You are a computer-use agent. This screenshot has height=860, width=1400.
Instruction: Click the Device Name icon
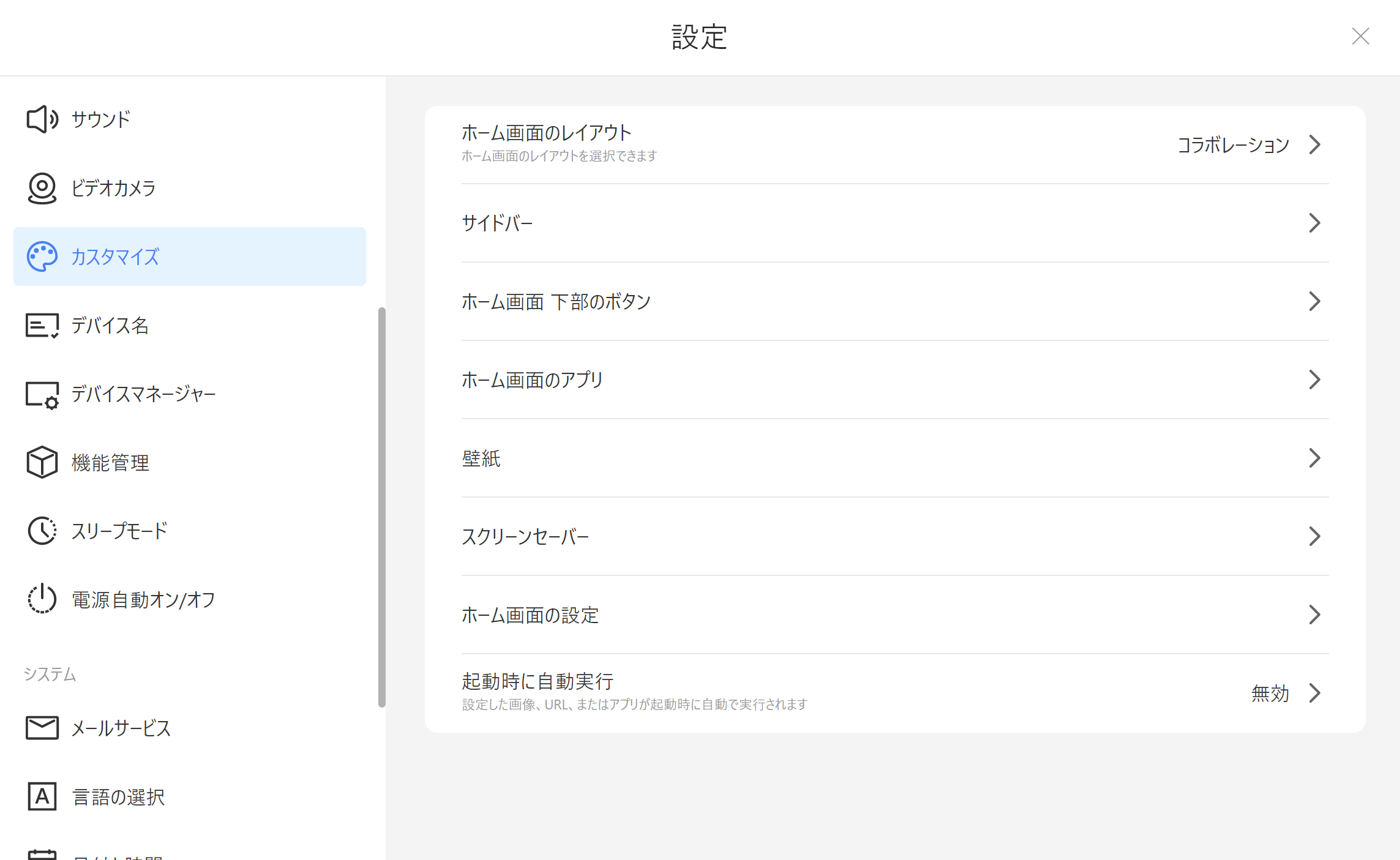42,326
